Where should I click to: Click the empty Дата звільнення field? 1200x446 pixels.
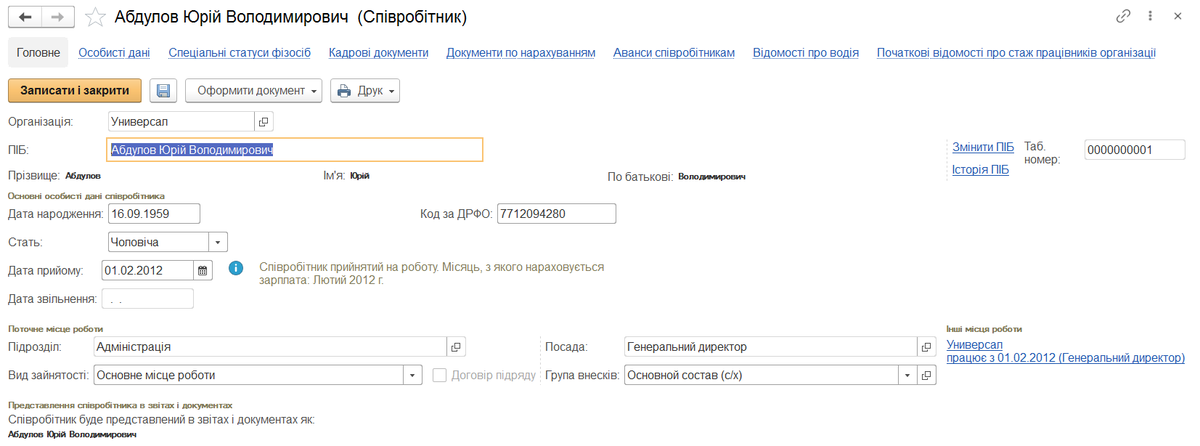(x=147, y=298)
